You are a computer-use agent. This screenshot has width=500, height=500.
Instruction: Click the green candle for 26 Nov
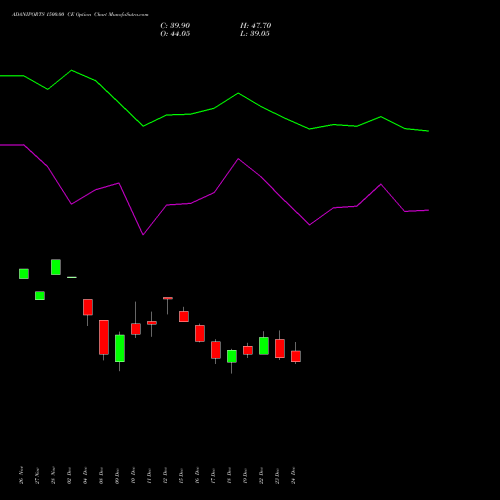click(24, 274)
